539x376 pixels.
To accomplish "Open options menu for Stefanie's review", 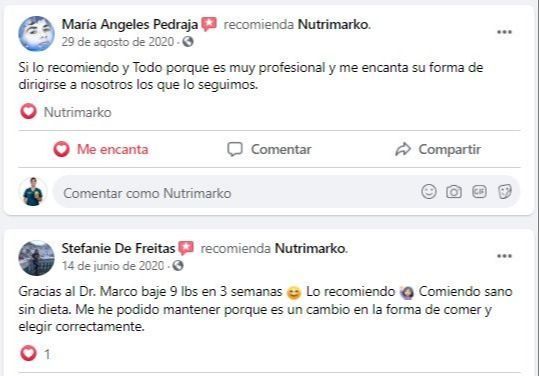I will 504,256.
